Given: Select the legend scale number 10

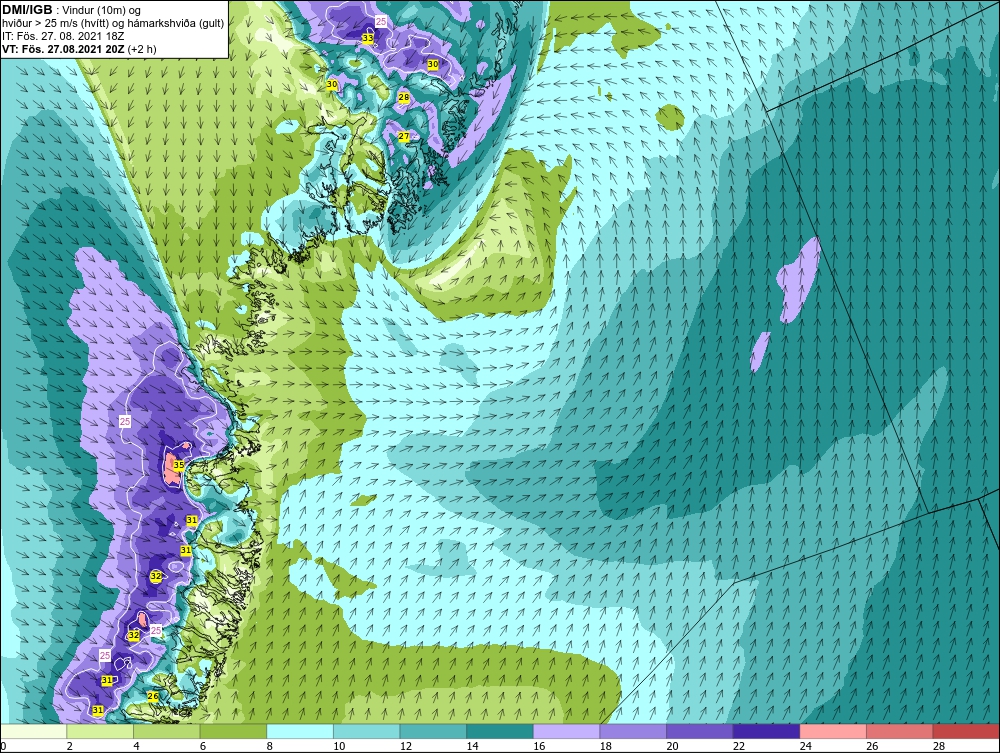Looking at the screenshot, I should point(339,746).
